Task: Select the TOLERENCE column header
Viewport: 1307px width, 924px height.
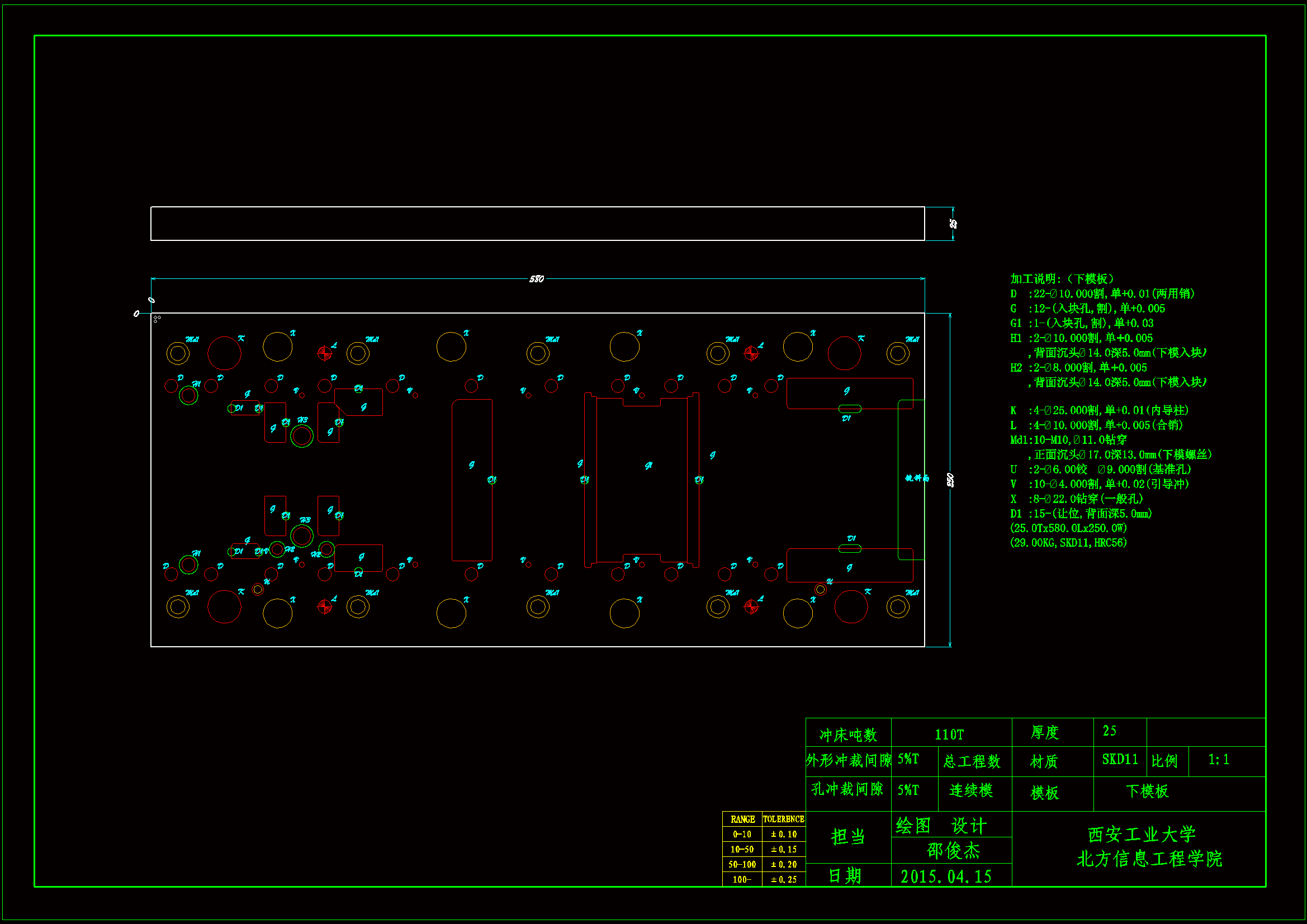Action: (783, 819)
